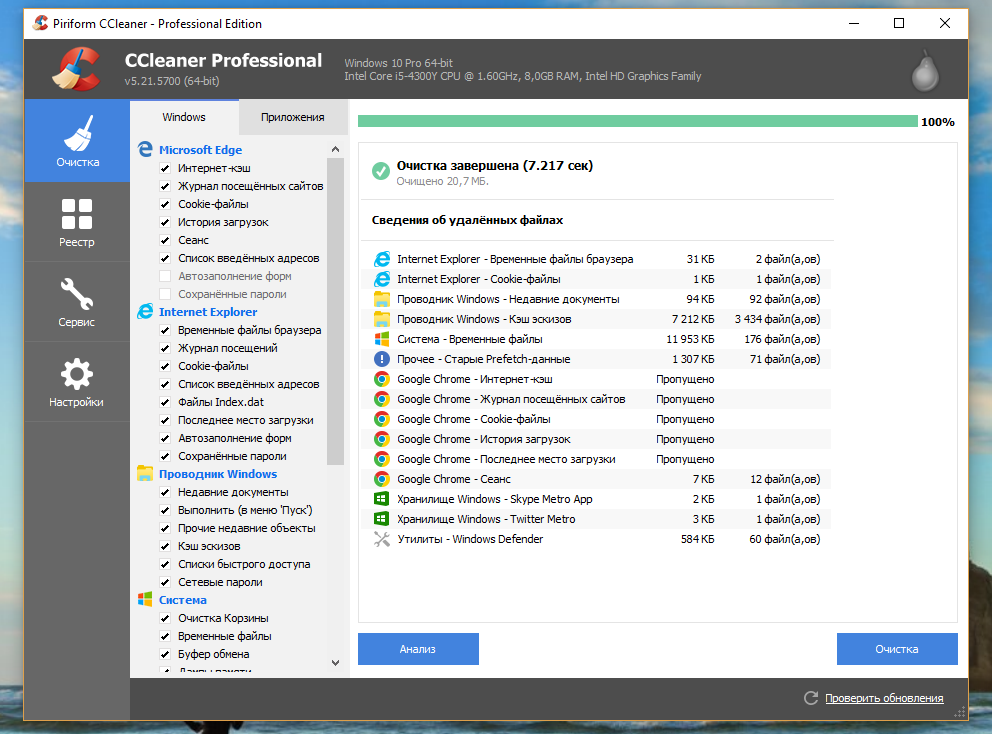Click the store icon for the Twitter Metro result

pos(381,519)
